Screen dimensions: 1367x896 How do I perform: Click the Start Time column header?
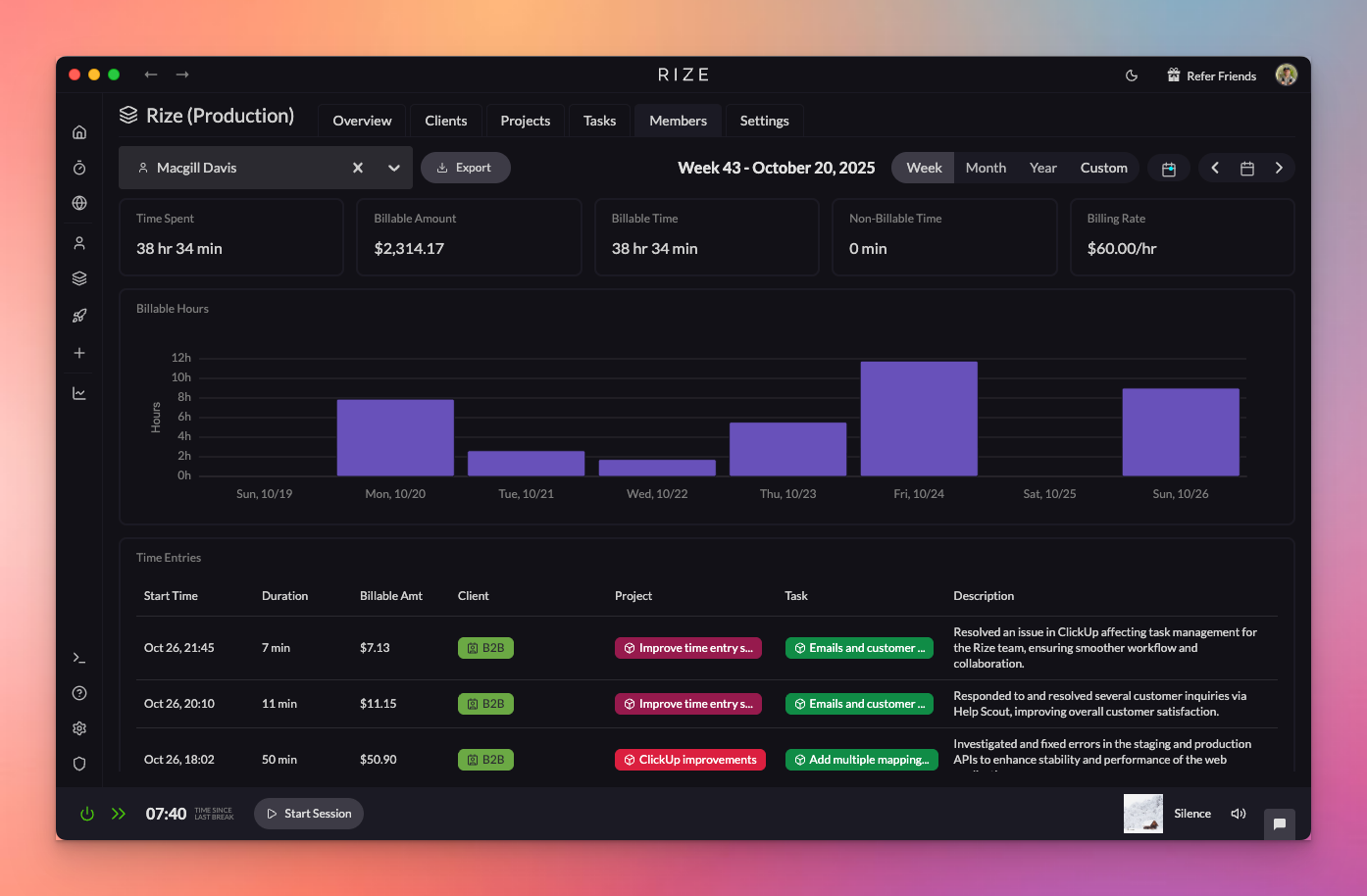pos(171,596)
